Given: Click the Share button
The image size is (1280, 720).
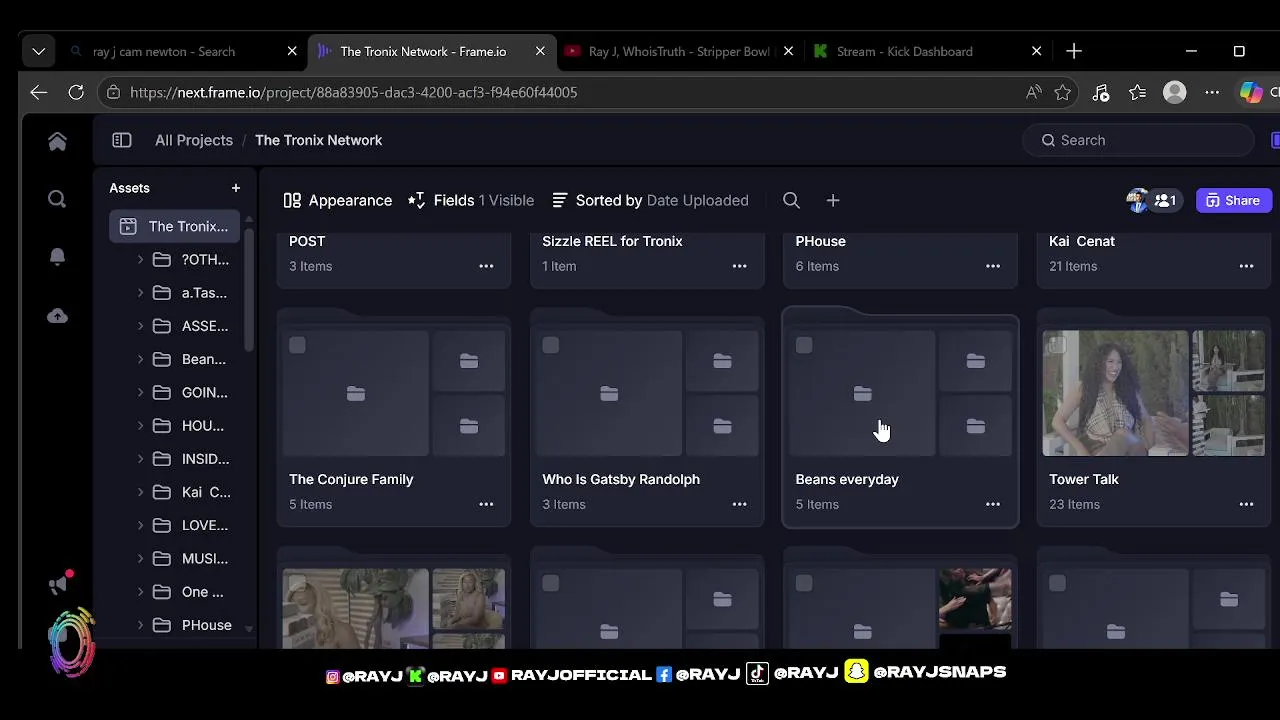Looking at the screenshot, I should tap(1233, 200).
